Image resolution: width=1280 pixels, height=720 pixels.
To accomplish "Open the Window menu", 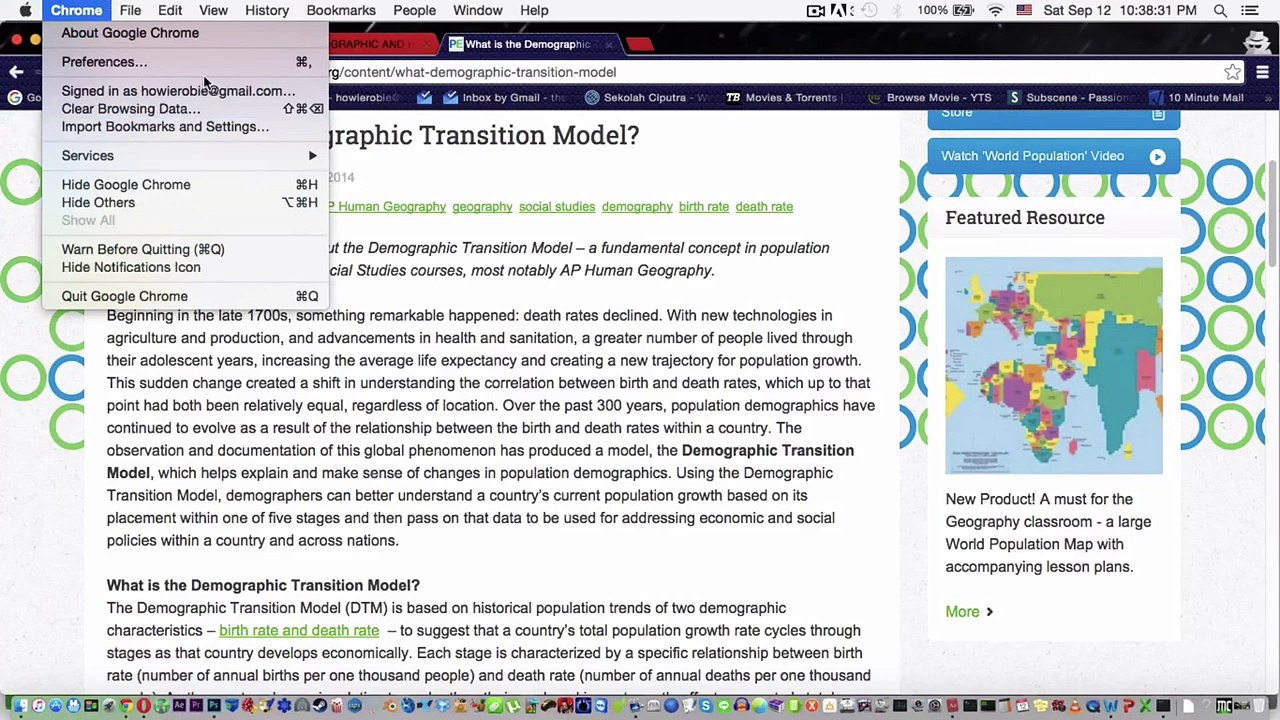I will click(478, 10).
